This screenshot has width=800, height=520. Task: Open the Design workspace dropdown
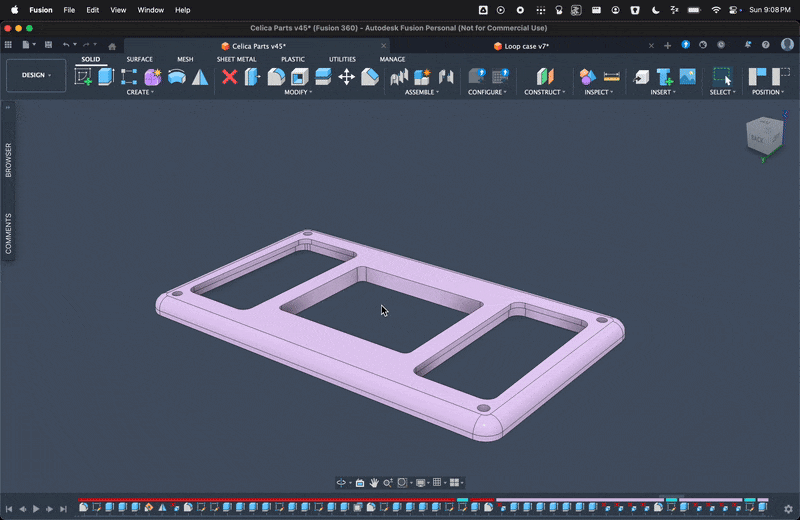[x=36, y=75]
